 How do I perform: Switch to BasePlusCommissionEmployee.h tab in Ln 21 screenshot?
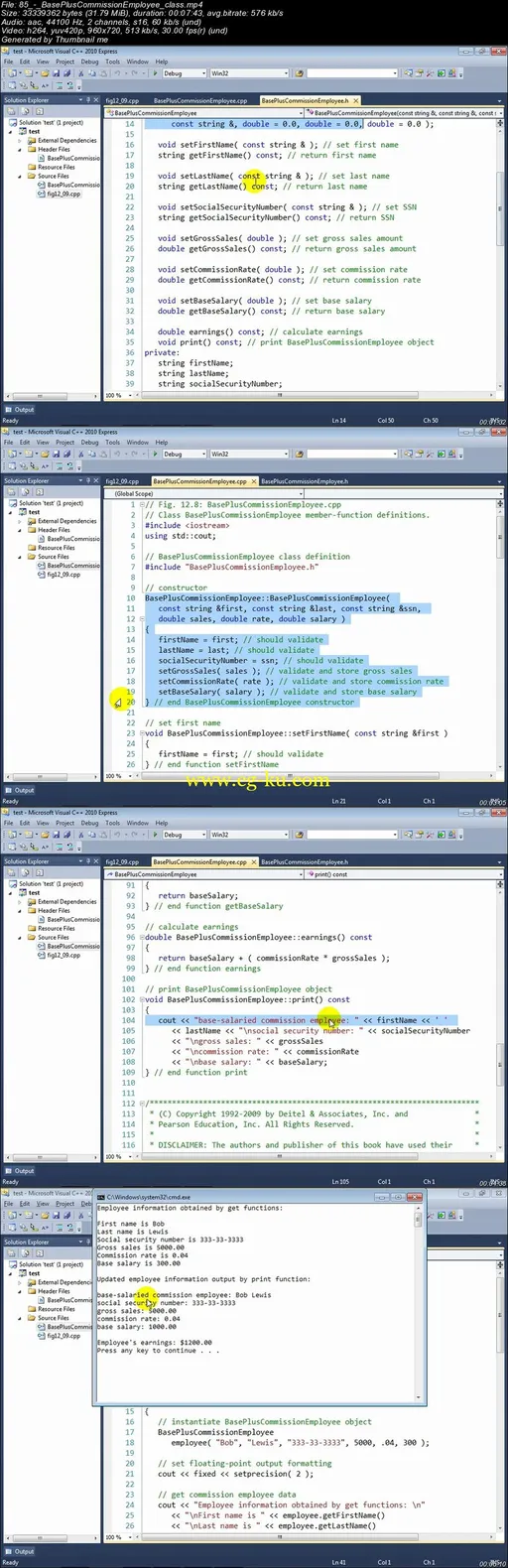tap(305, 481)
